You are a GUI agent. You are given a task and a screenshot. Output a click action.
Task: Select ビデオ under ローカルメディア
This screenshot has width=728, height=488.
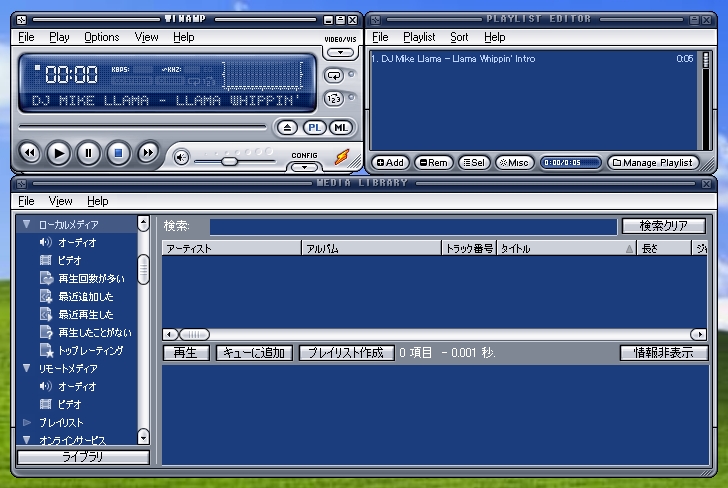[70, 260]
